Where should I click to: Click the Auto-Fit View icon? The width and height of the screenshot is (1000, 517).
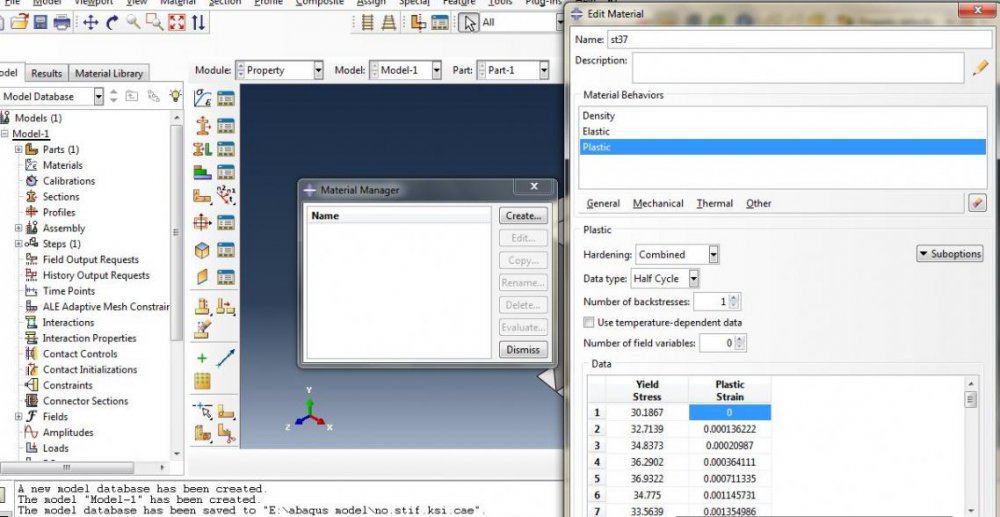[177, 22]
